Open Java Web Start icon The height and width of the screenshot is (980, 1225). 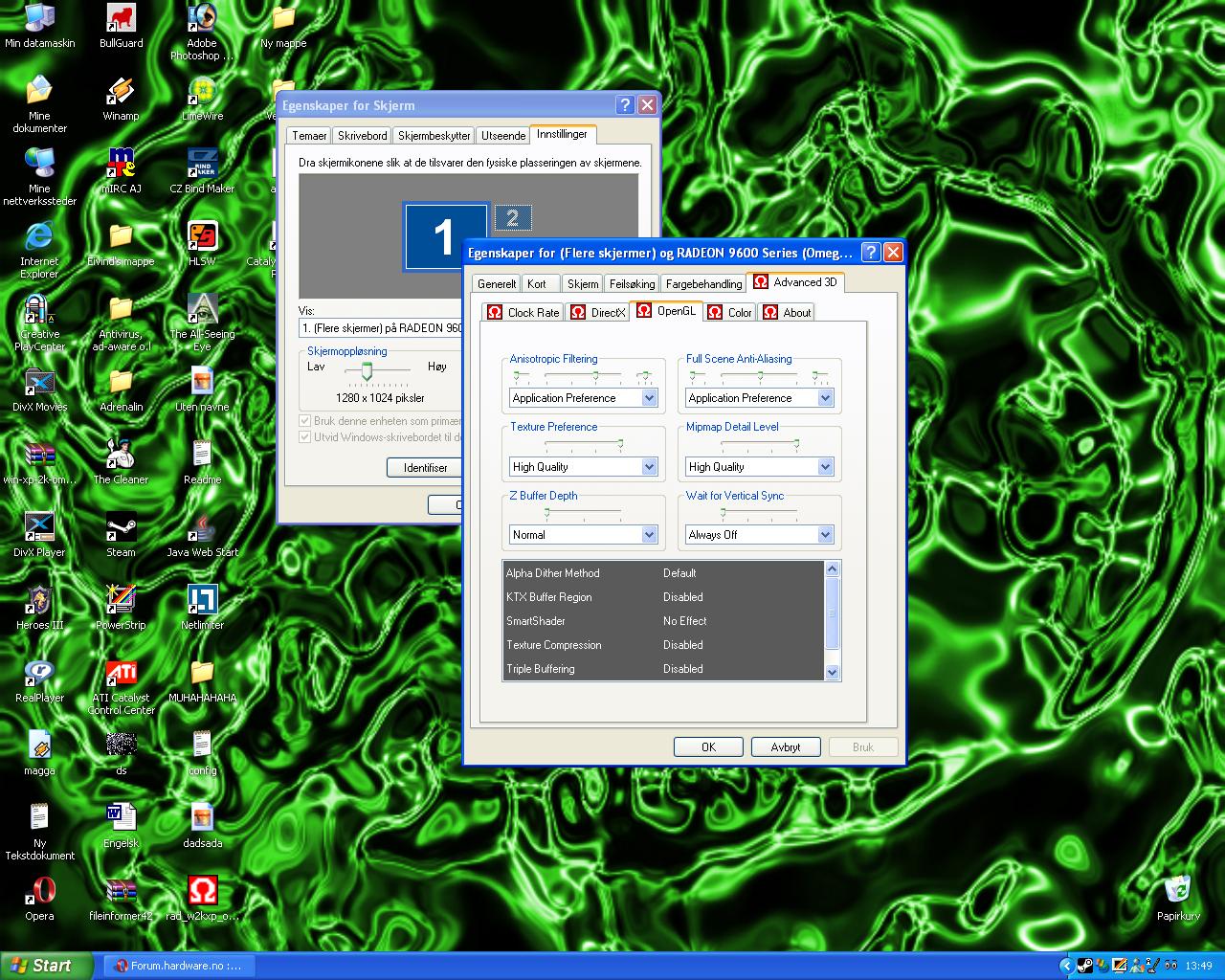tap(202, 535)
